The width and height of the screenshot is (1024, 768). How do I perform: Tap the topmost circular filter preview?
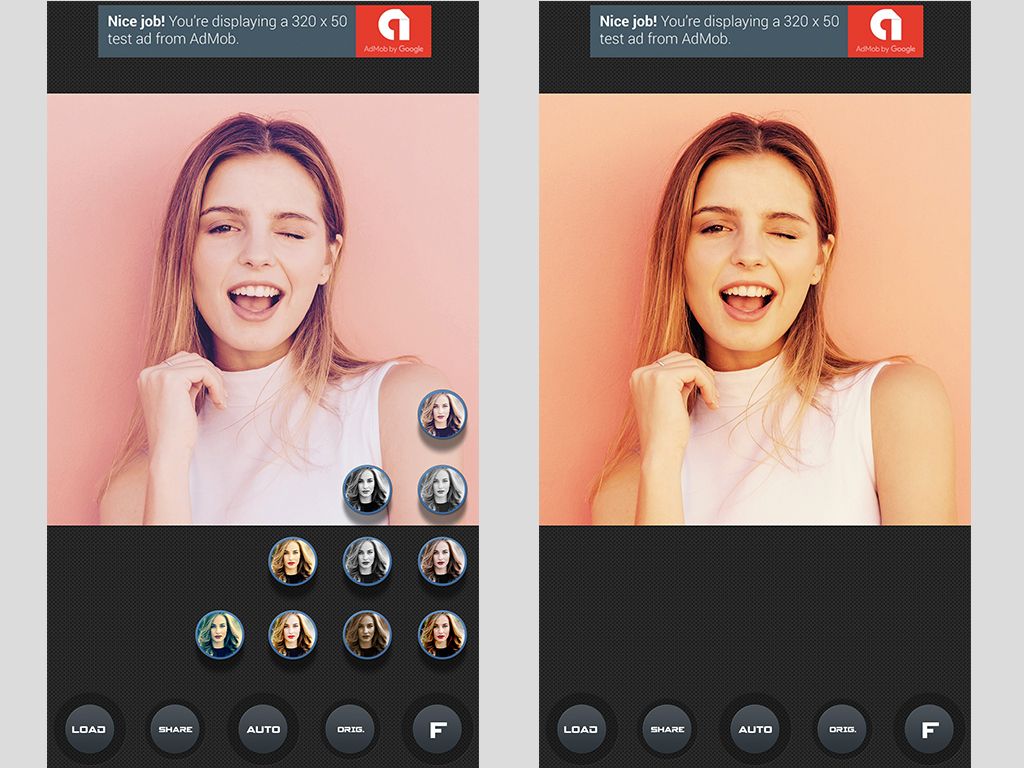point(443,413)
